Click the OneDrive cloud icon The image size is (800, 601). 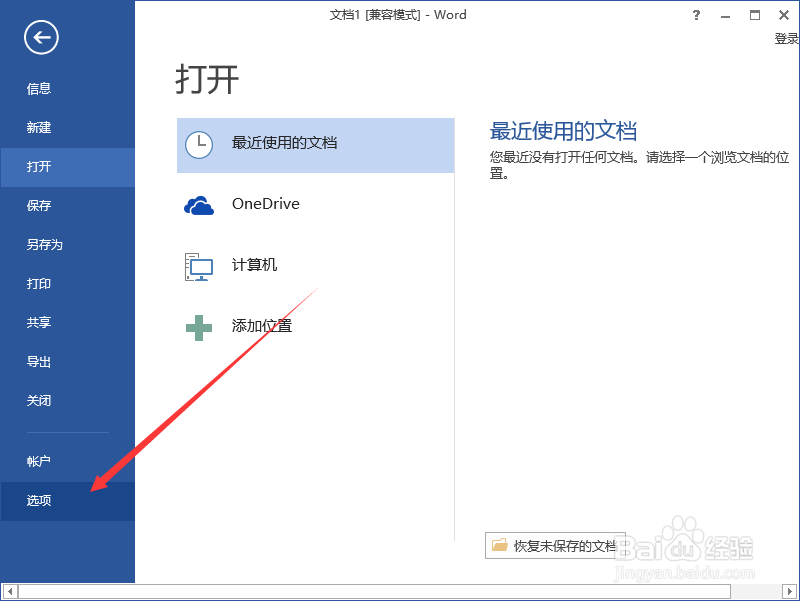[199, 205]
